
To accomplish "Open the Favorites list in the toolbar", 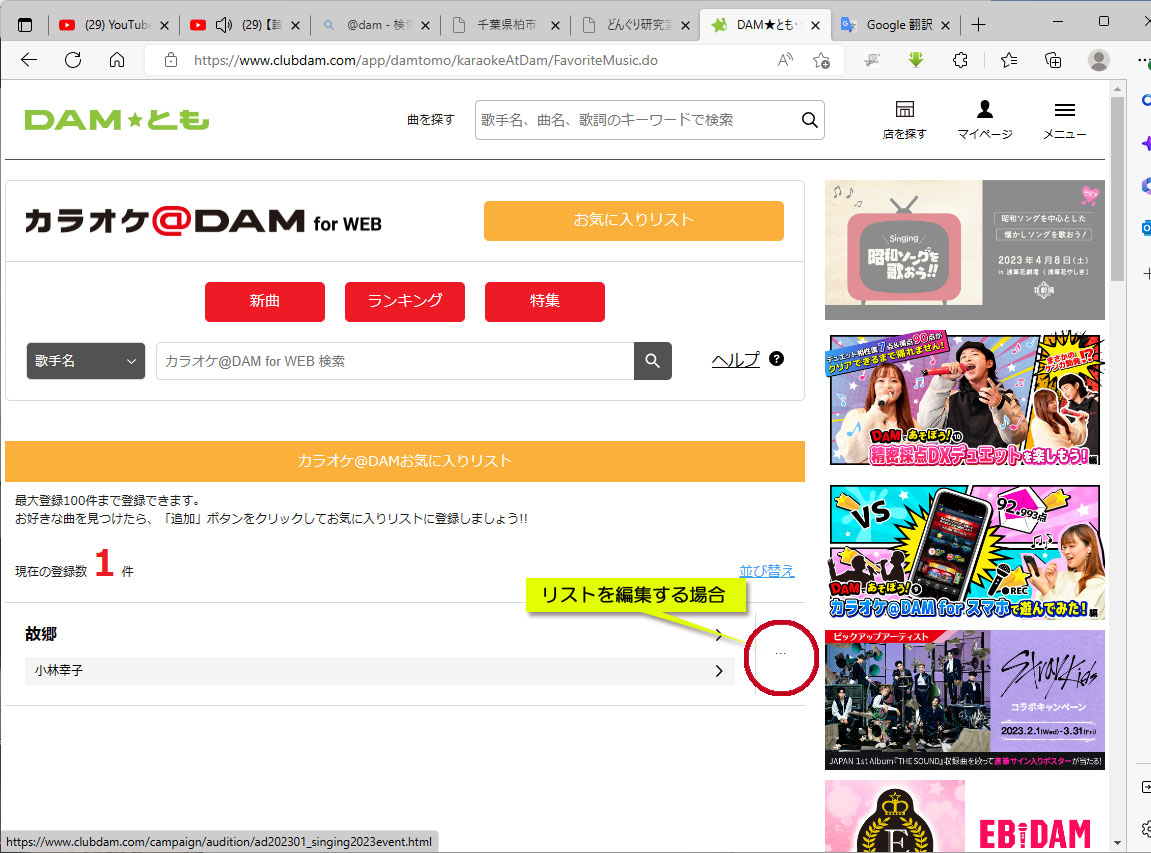I will pyautogui.click(x=1009, y=60).
